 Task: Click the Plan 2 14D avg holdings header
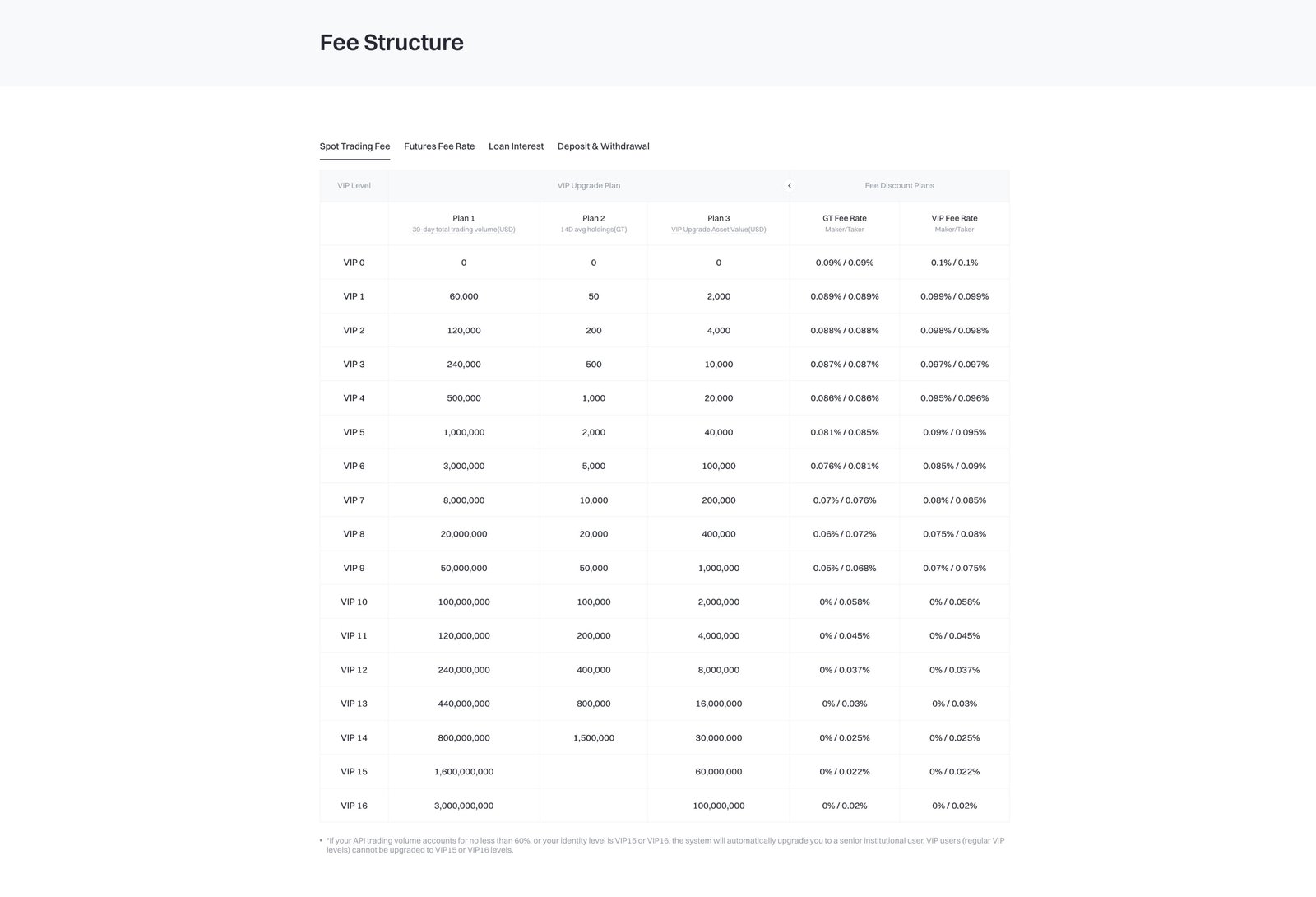coord(593,224)
